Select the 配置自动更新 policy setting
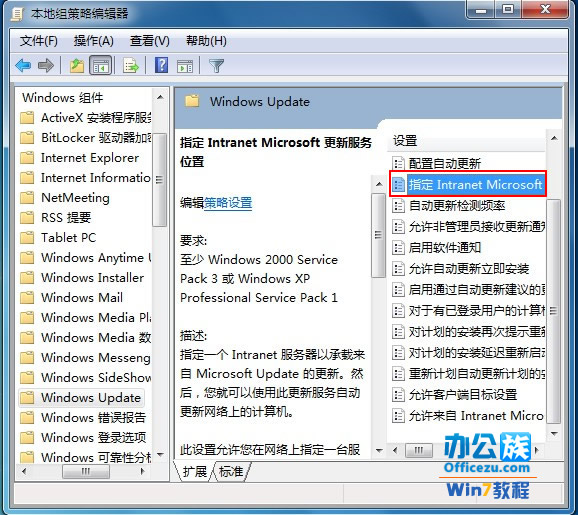 pos(437,163)
